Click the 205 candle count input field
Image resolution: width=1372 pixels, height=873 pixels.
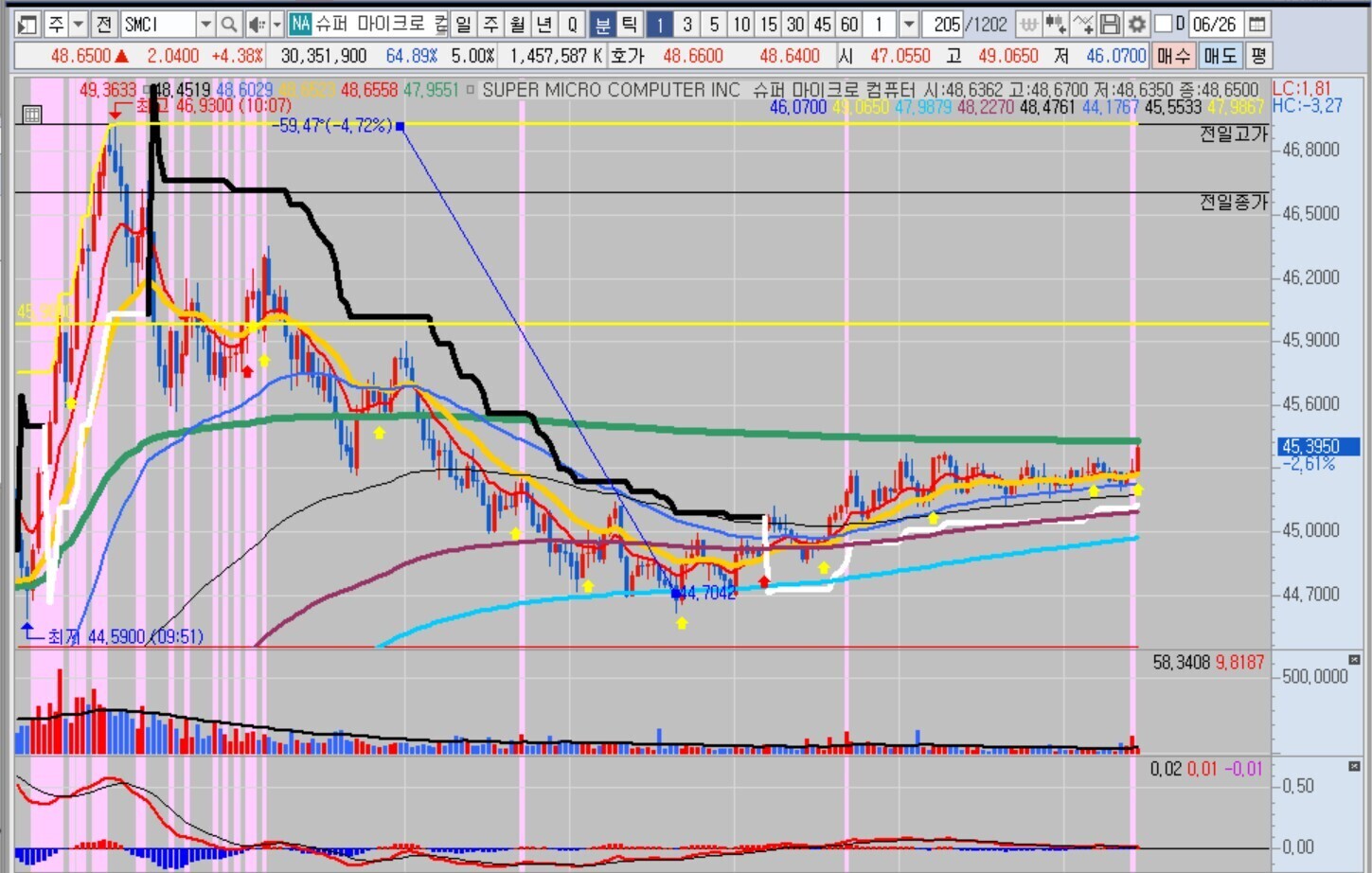tap(946, 24)
